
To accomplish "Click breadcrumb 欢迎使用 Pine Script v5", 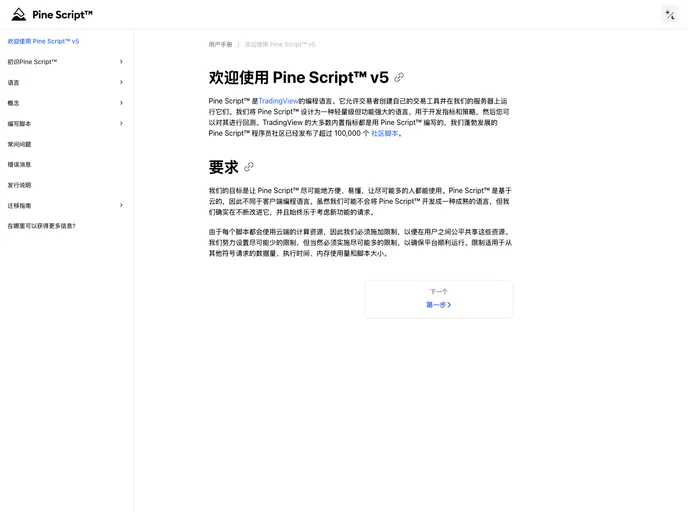I will (x=280, y=44).
